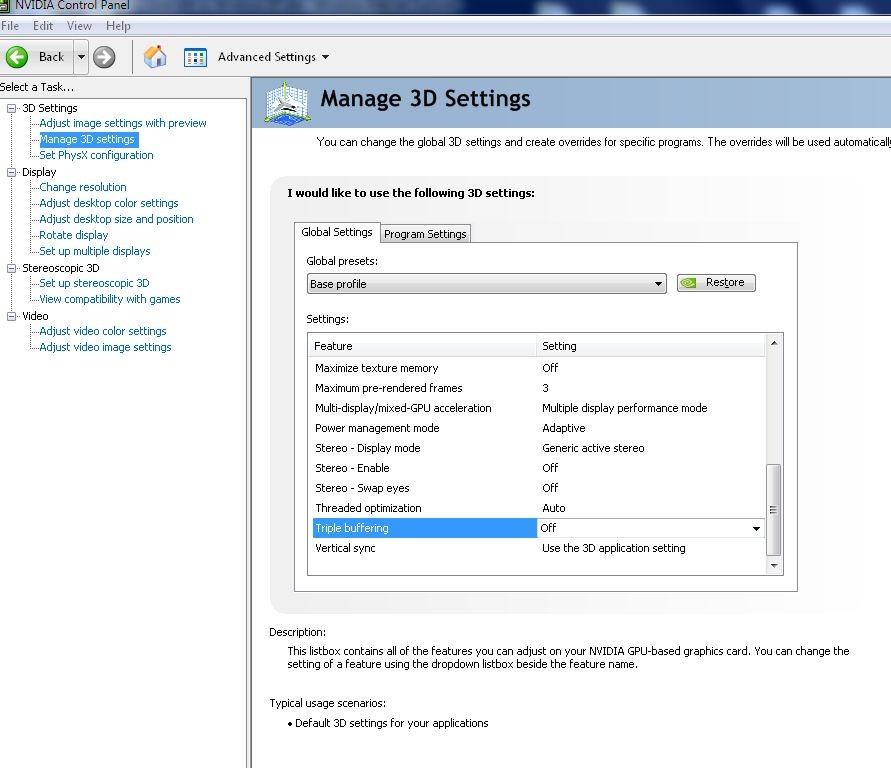Screen dimensions: 891x768
Task: Select the Power management mode row
Action: click(538, 428)
